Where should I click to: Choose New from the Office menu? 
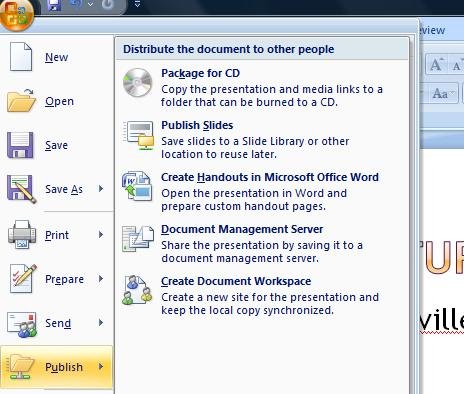[x=57, y=57]
